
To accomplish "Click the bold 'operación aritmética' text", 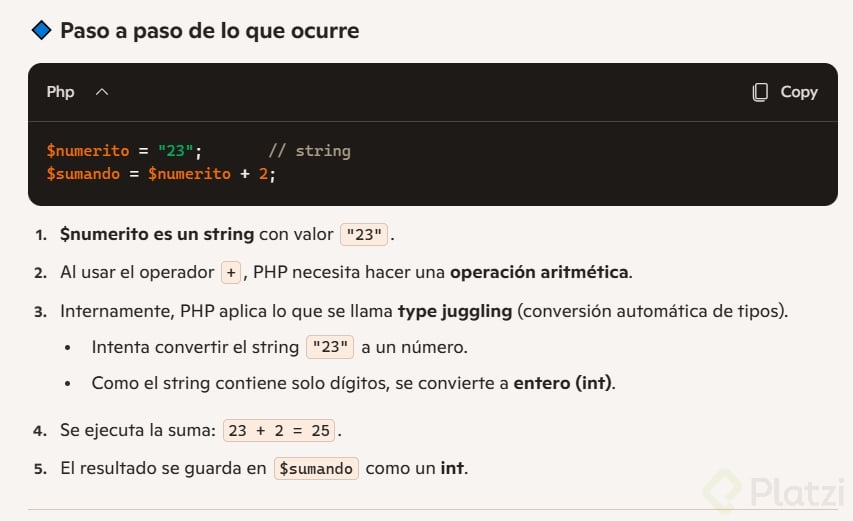I will 538,272.
